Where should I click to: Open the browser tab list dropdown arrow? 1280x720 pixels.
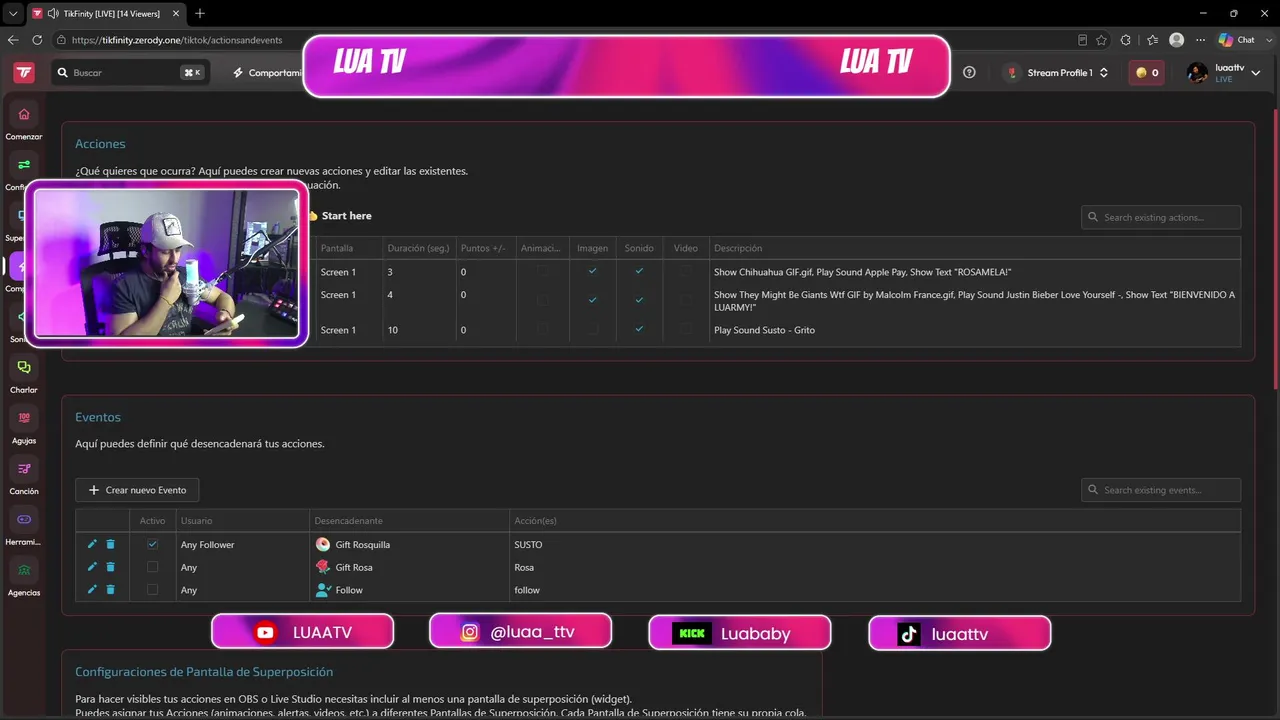[x=13, y=13]
